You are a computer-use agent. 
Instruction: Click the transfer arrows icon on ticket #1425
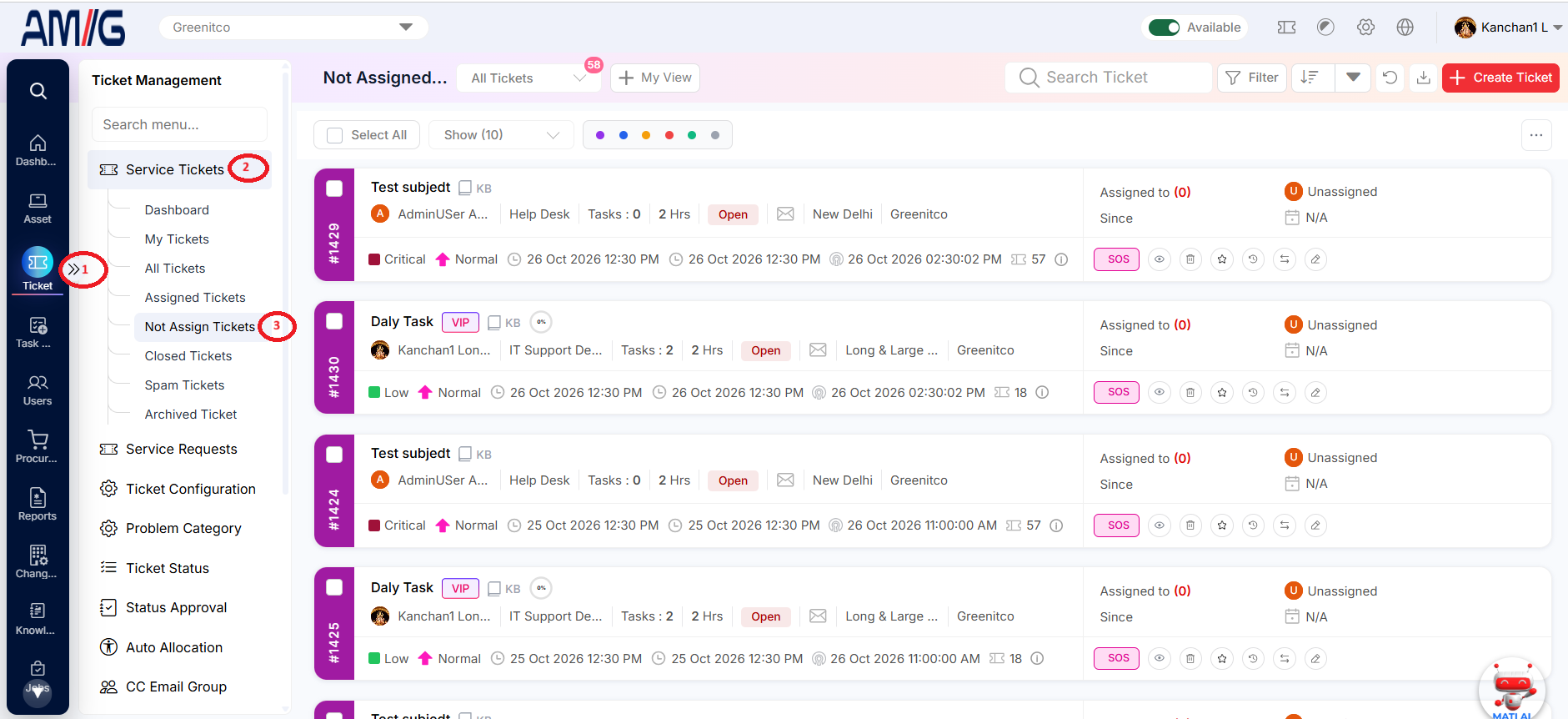[1285, 658]
